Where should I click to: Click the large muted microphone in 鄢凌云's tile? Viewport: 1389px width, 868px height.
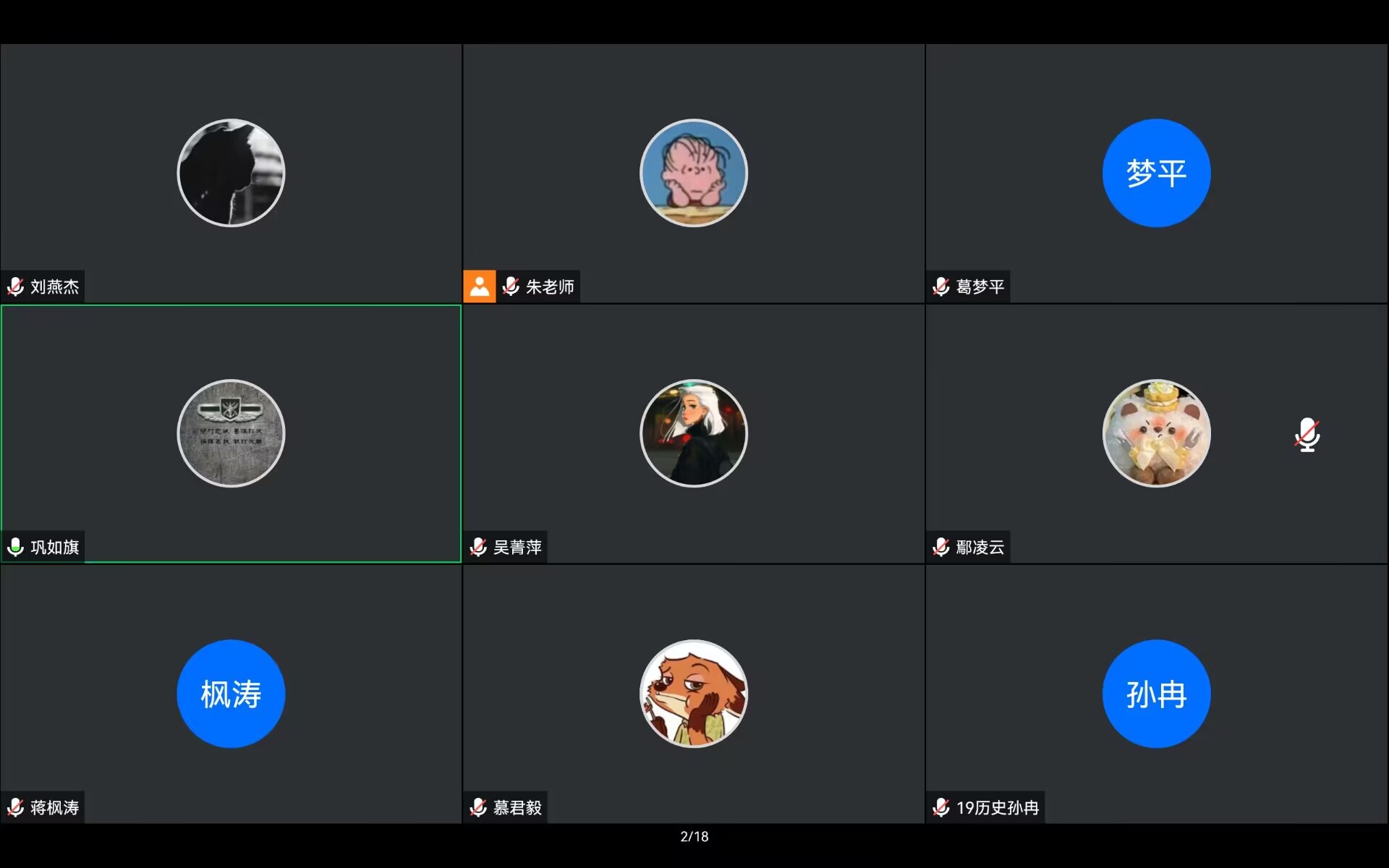point(1307,435)
